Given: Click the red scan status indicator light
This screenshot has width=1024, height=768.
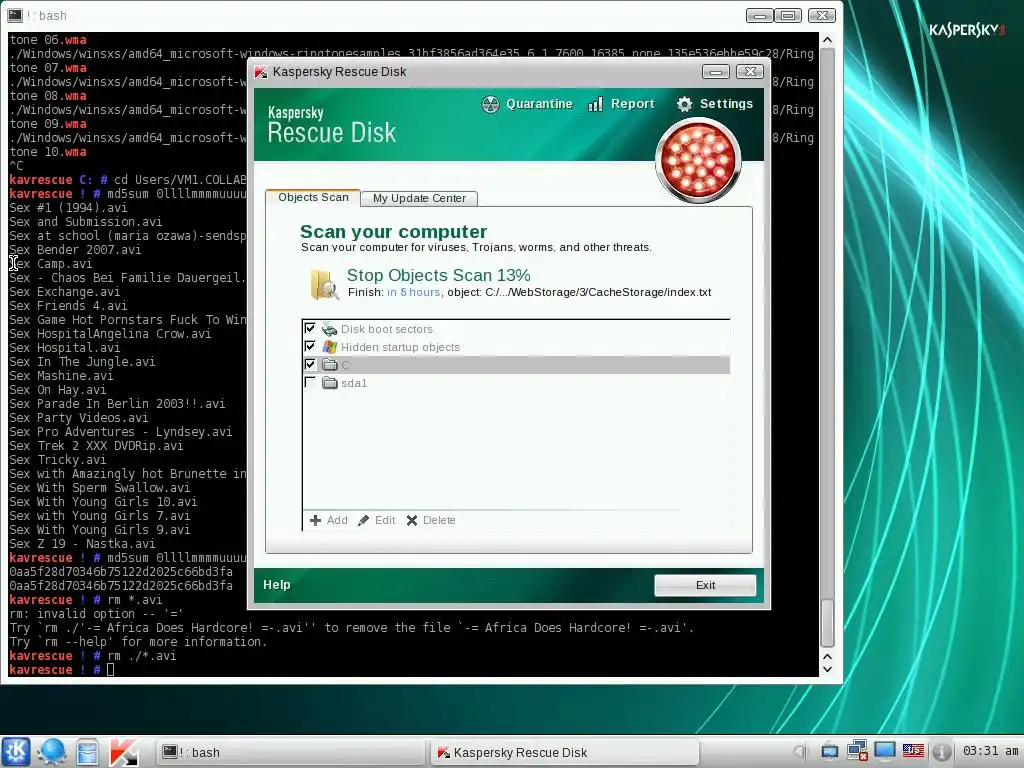Looking at the screenshot, I should coord(698,160).
